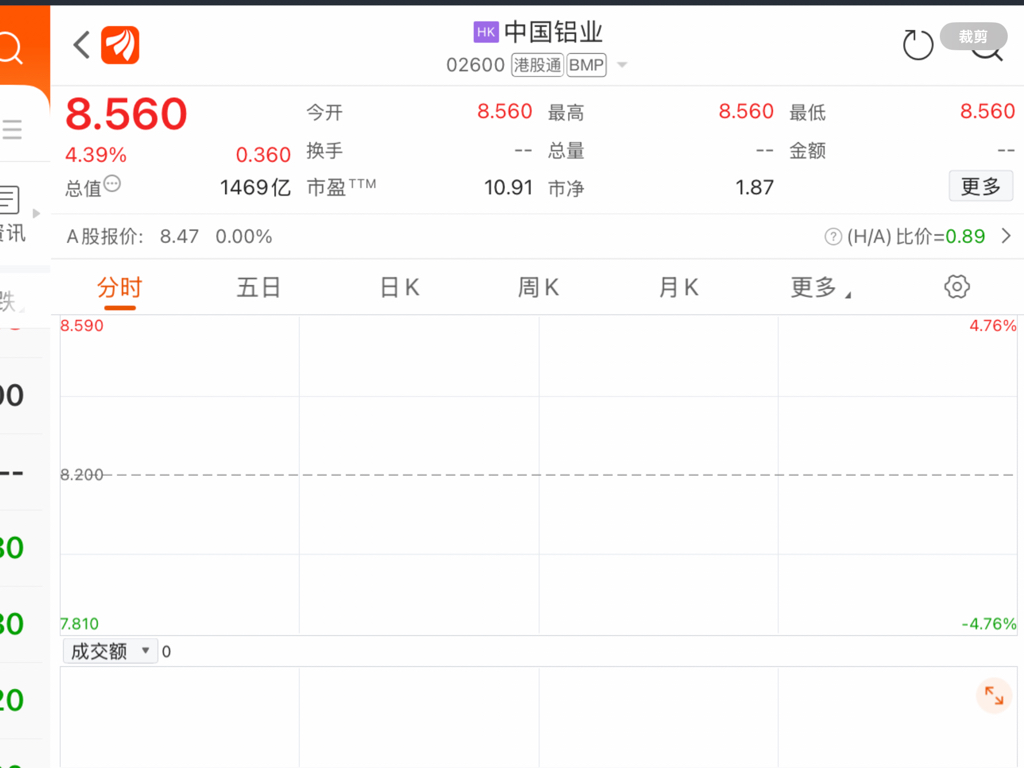Viewport: 1024px width, 768px height.
Task: Open the 更多 chart period dropdown
Action: pos(820,287)
